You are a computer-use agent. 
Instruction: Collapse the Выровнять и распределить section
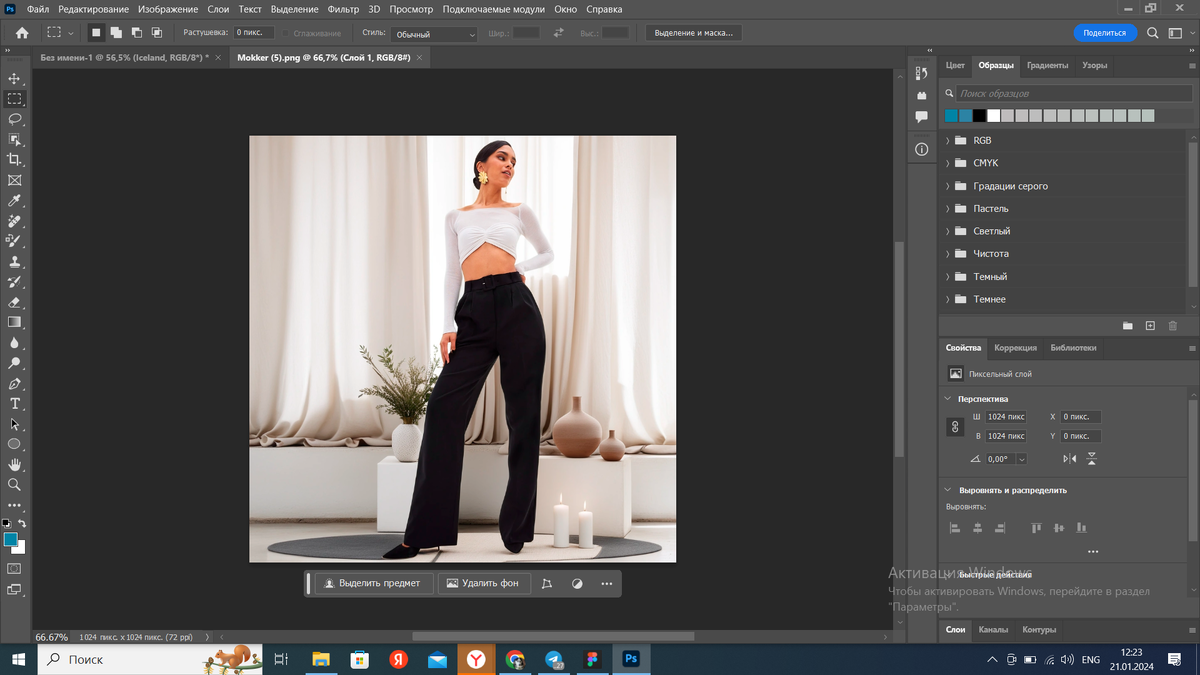948,490
